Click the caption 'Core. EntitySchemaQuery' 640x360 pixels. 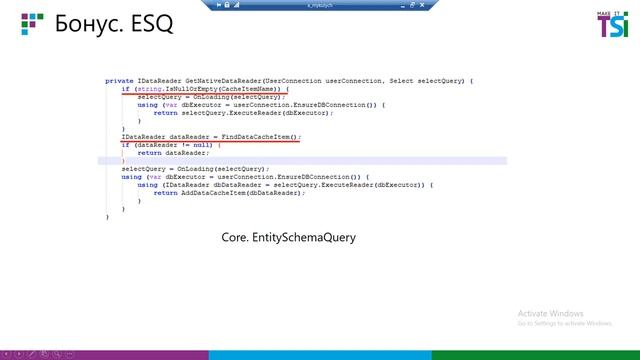pos(289,237)
